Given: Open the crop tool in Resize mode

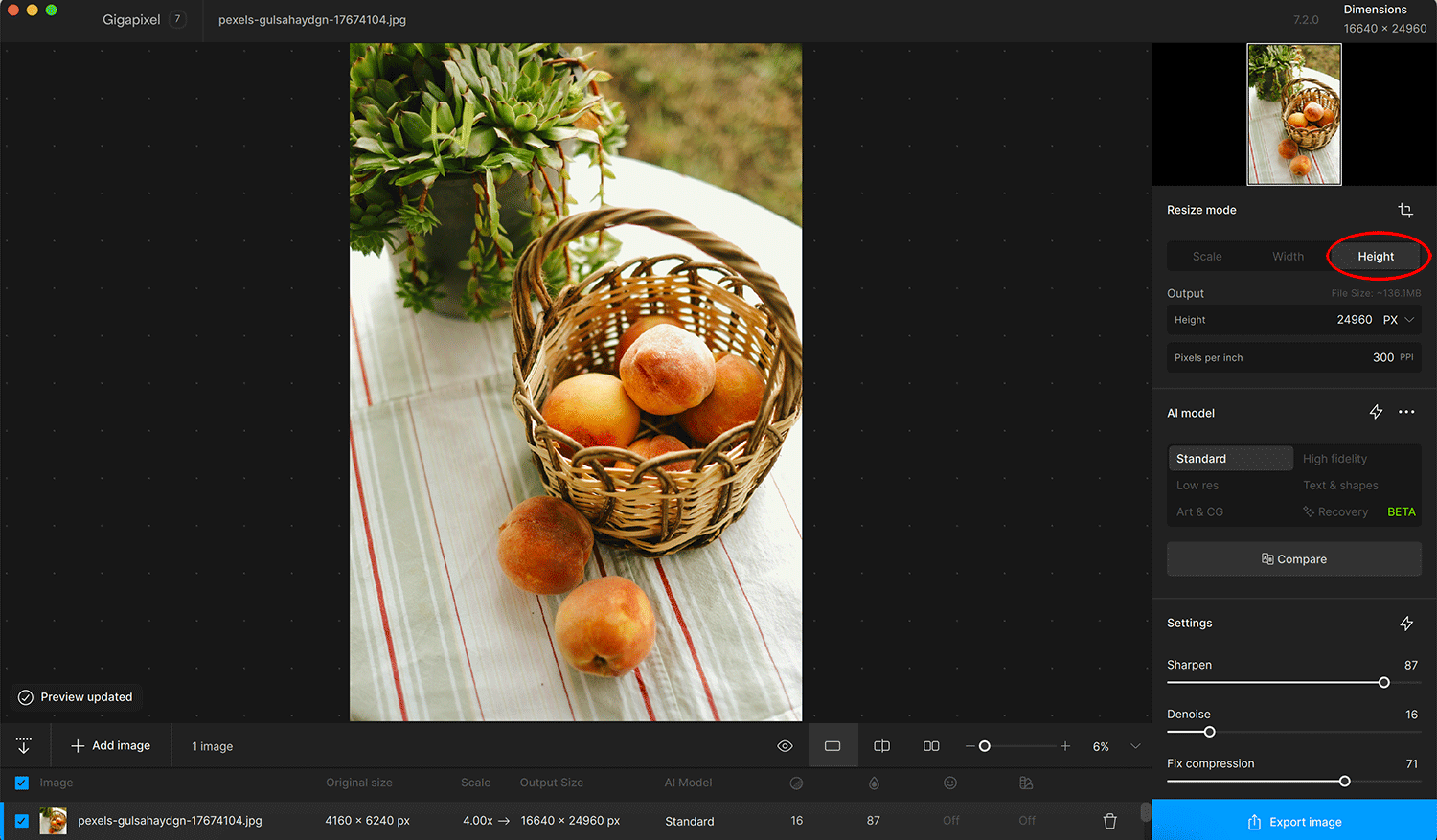Looking at the screenshot, I should coord(1405,210).
